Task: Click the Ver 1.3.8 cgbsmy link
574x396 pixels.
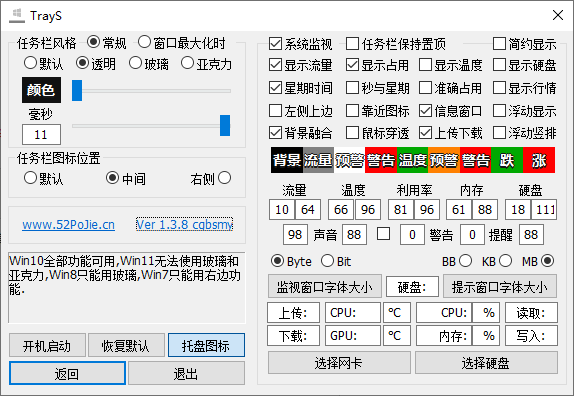Action: [184, 224]
